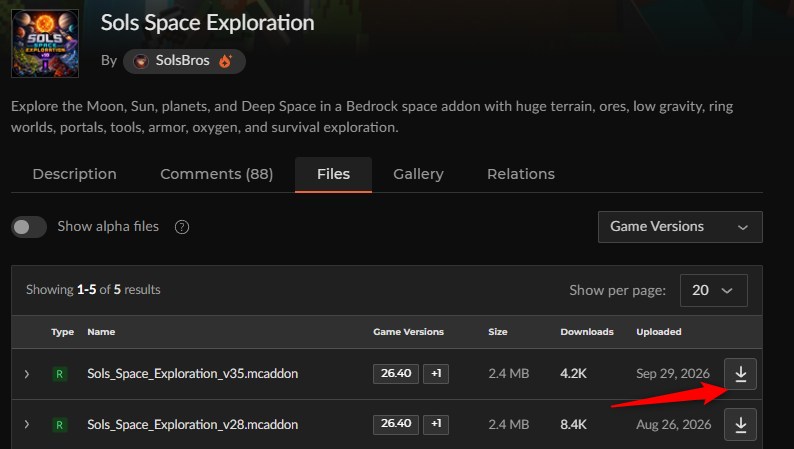794x449 pixels.
Task: Click the Type column header
Action: click(x=62, y=332)
